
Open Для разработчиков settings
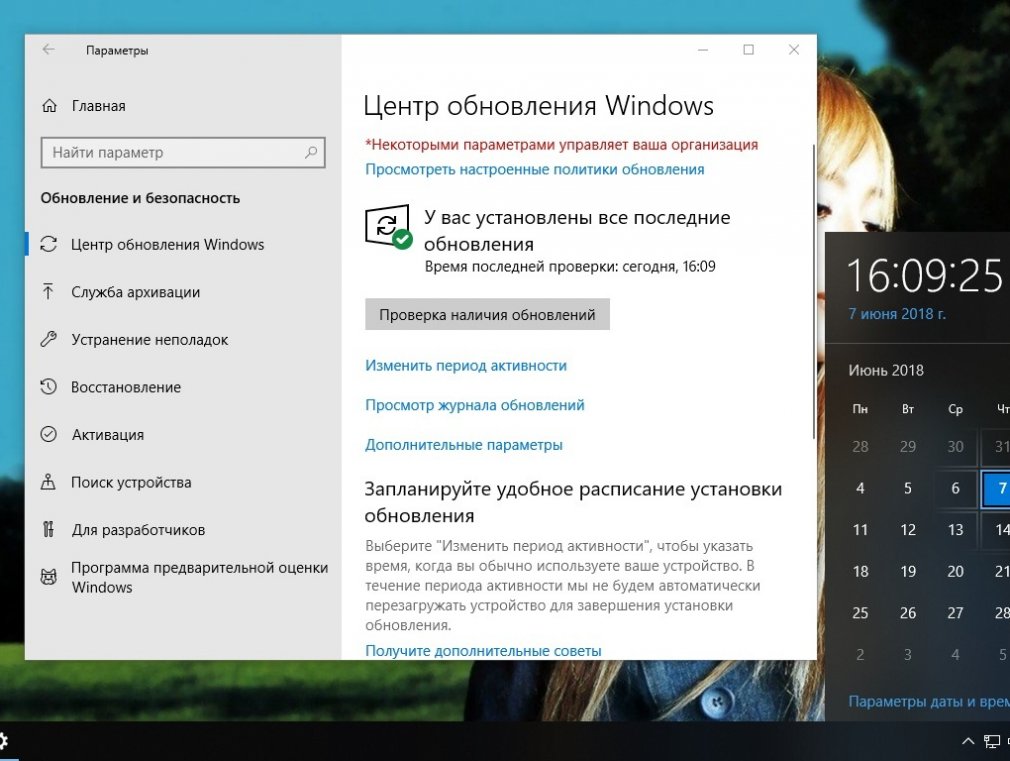(183, 530)
